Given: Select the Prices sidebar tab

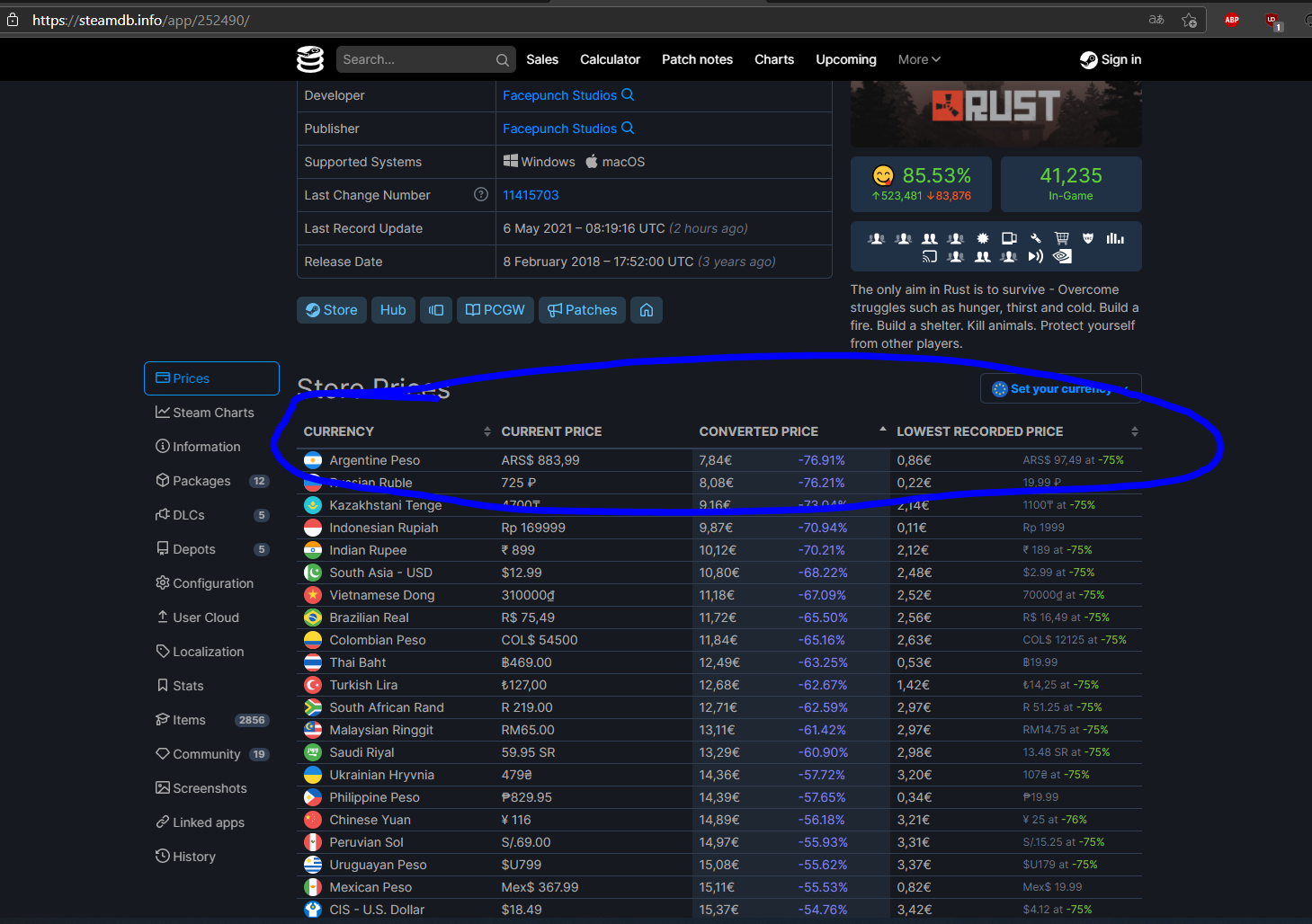Looking at the screenshot, I should tap(211, 378).
